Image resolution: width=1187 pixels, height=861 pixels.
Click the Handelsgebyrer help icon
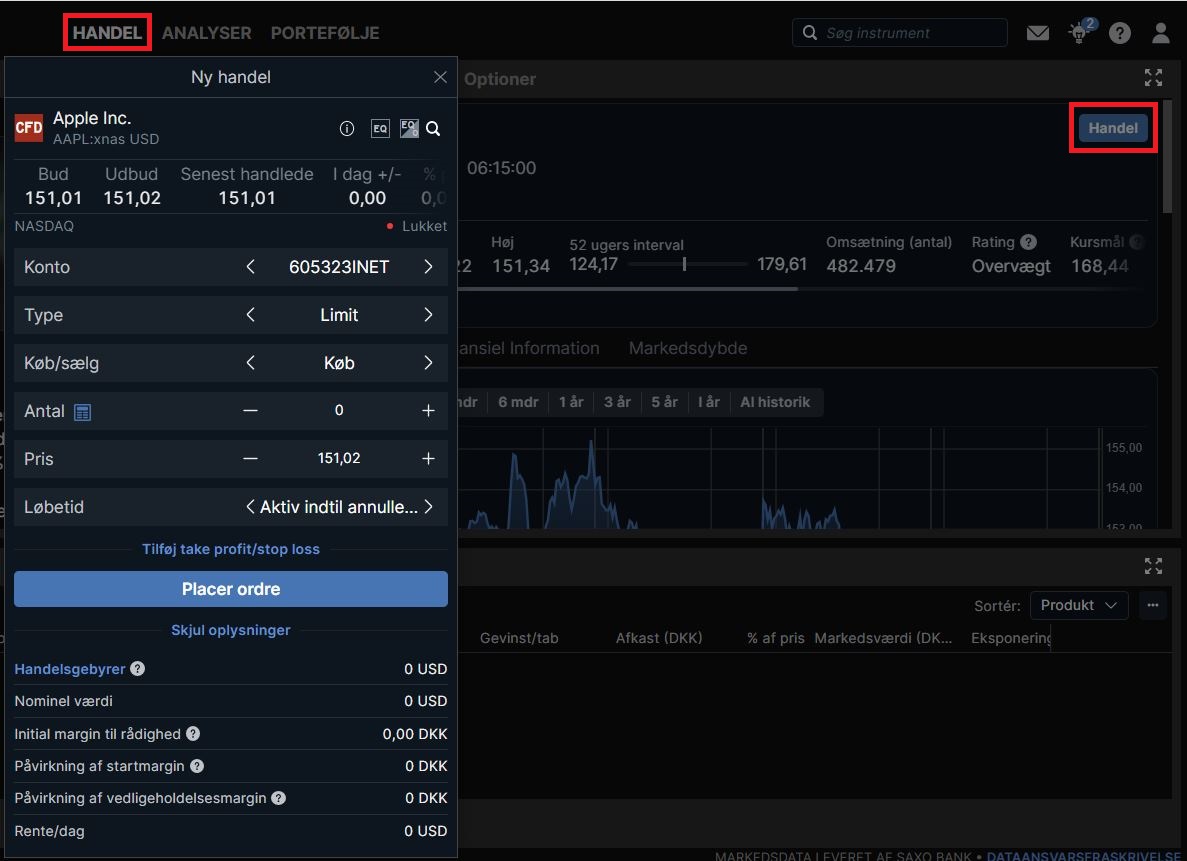(x=137, y=669)
